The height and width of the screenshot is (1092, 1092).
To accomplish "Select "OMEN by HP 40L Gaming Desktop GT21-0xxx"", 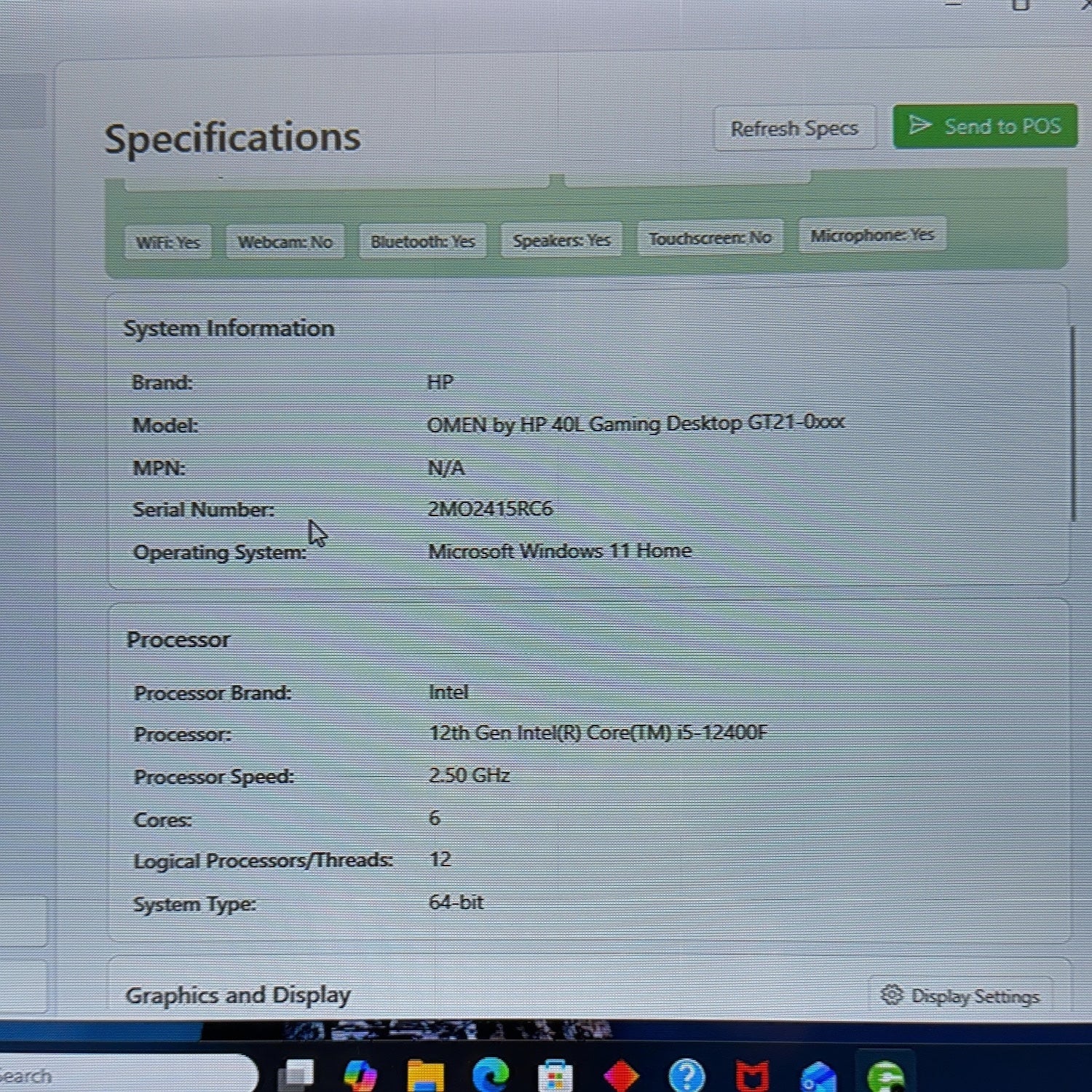I will (x=636, y=423).
